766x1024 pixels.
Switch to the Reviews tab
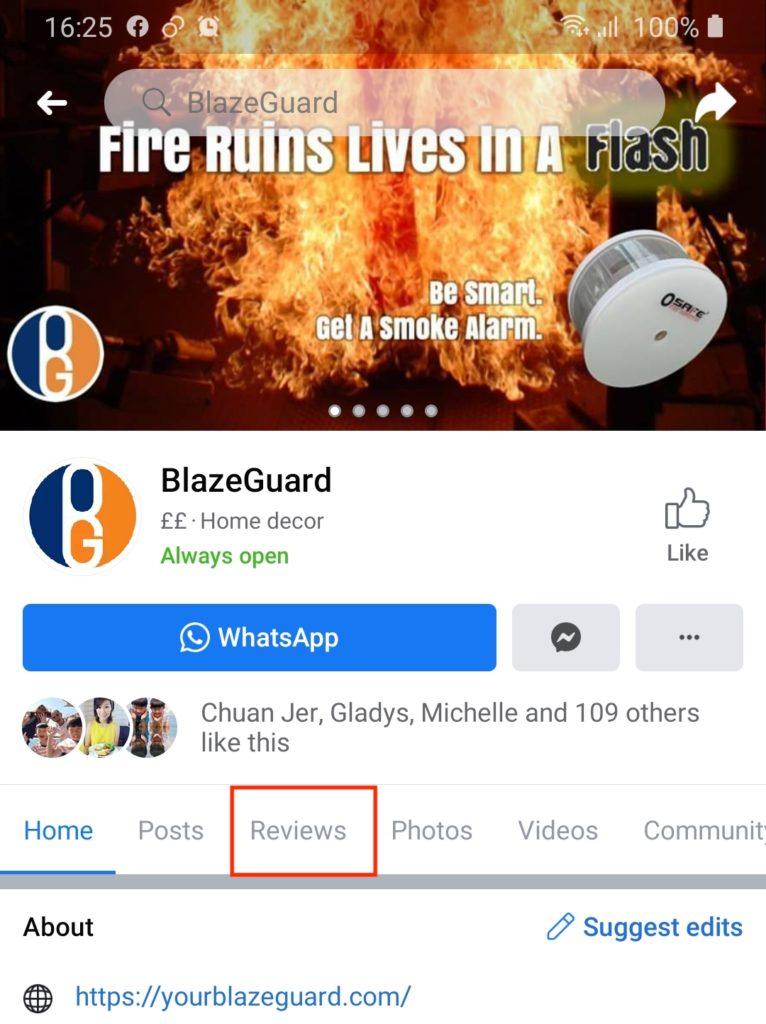point(298,831)
